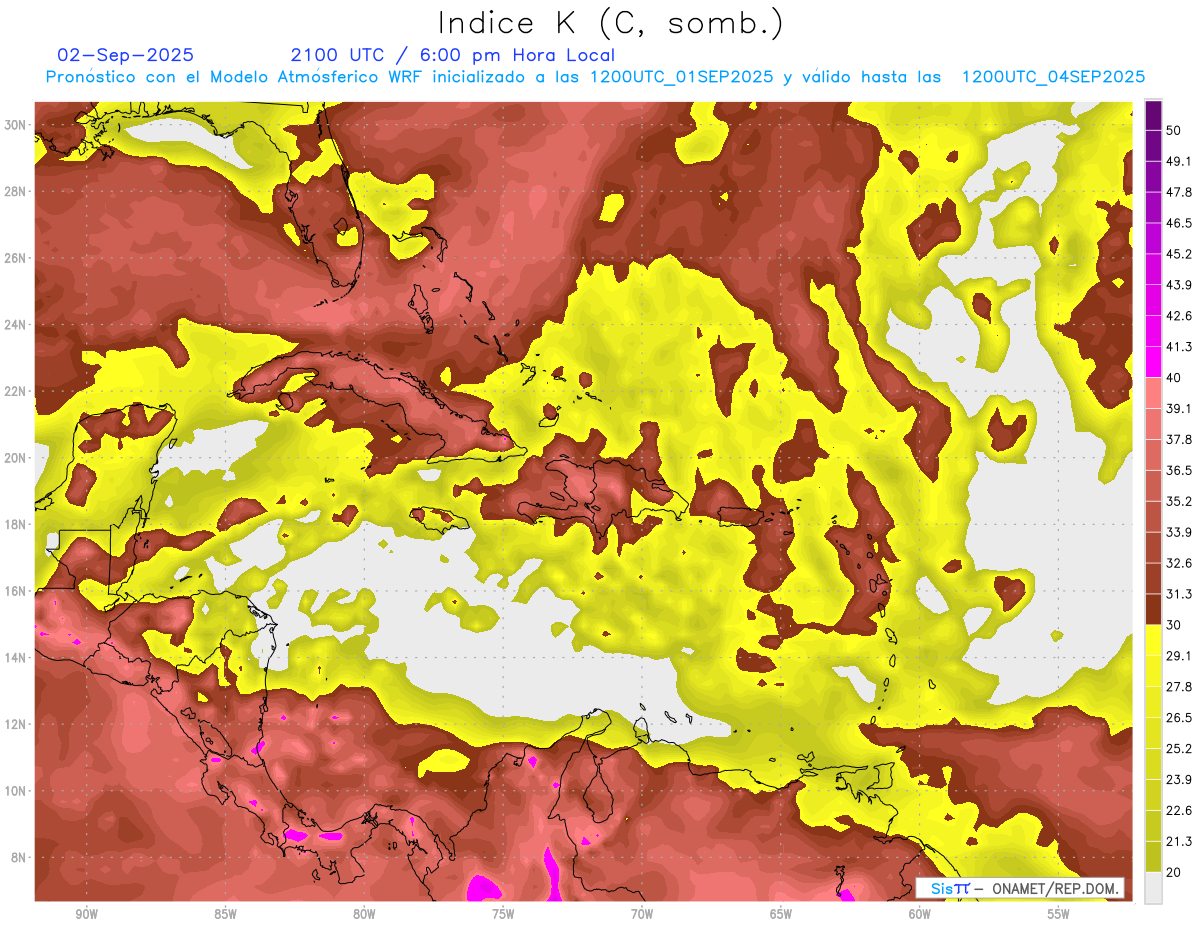
Task: Click the 'Indice K (C, somb.)' title
Action: [611, 23]
